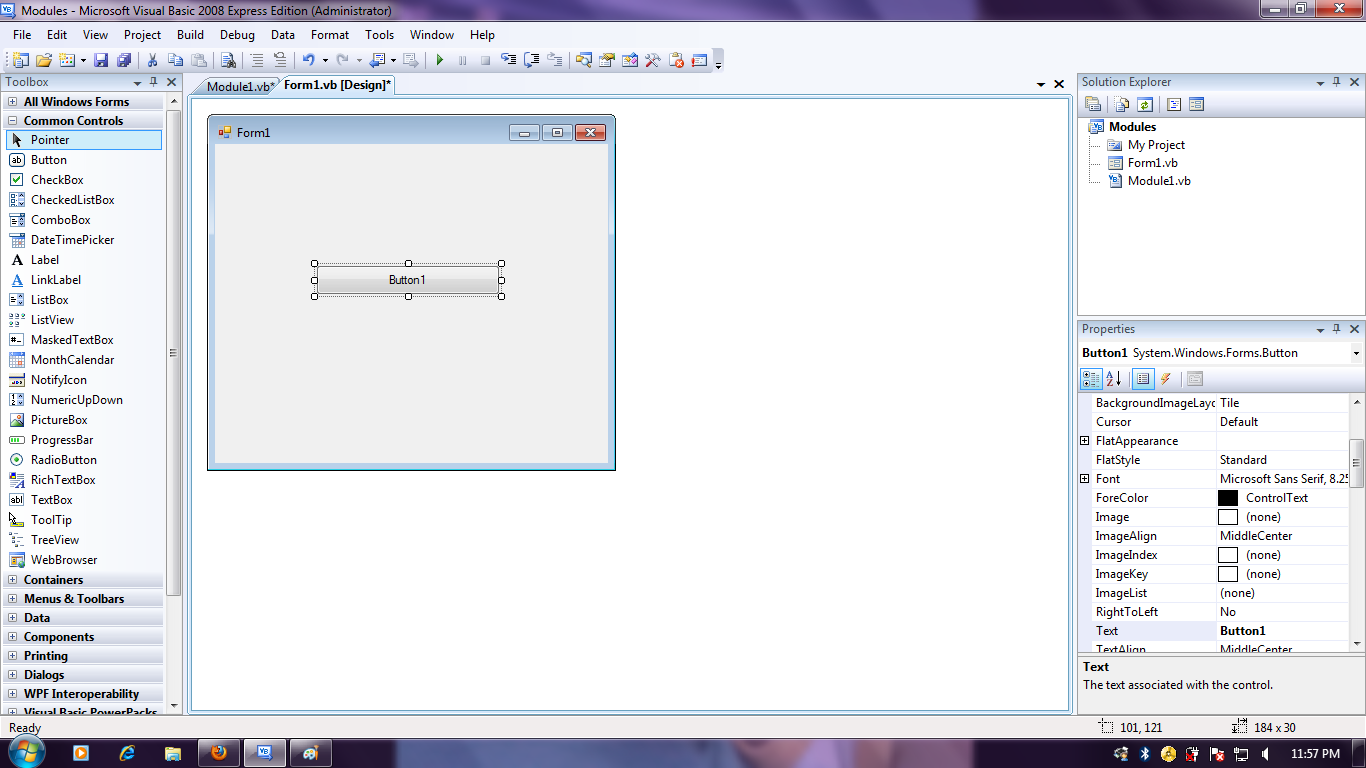Toggle Alphabetical sort in Properties panel
The height and width of the screenshot is (768, 1366).
click(1113, 379)
